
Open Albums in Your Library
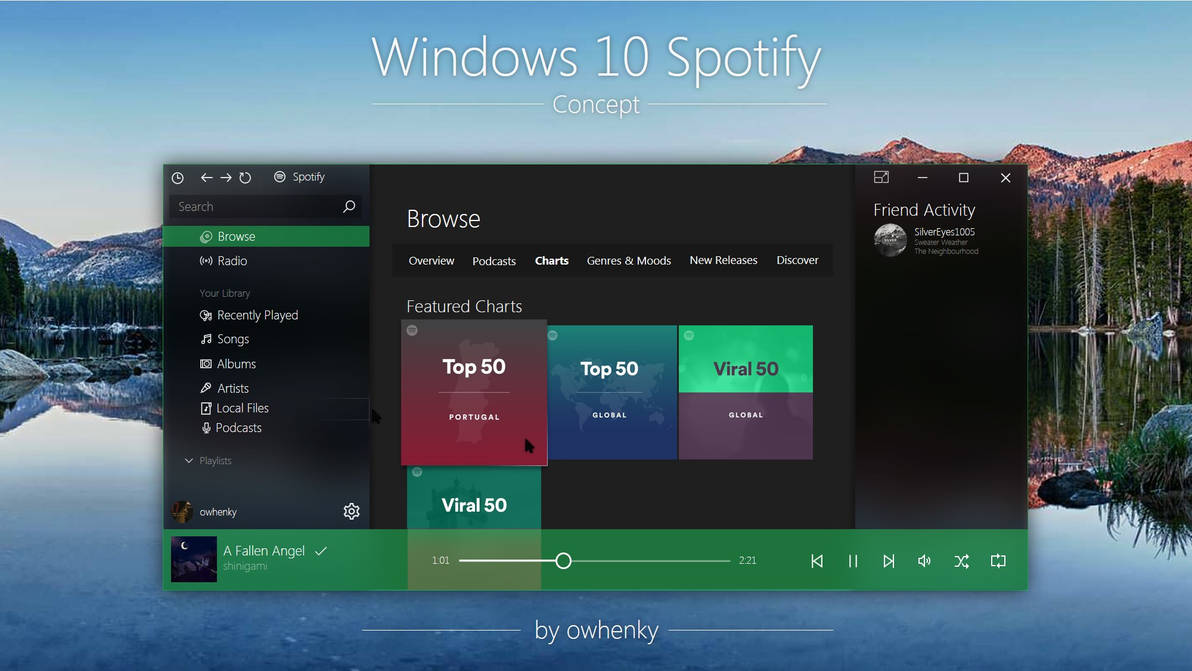(x=227, y=364)
